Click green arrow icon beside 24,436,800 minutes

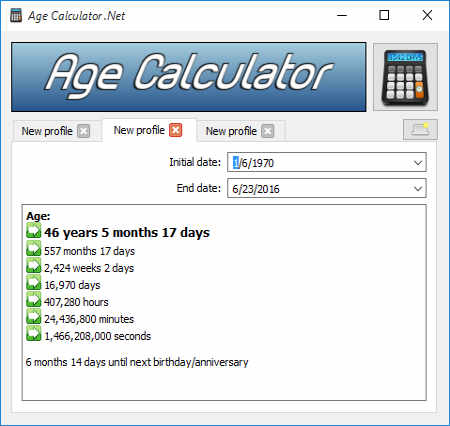click(x=34, y=317)
